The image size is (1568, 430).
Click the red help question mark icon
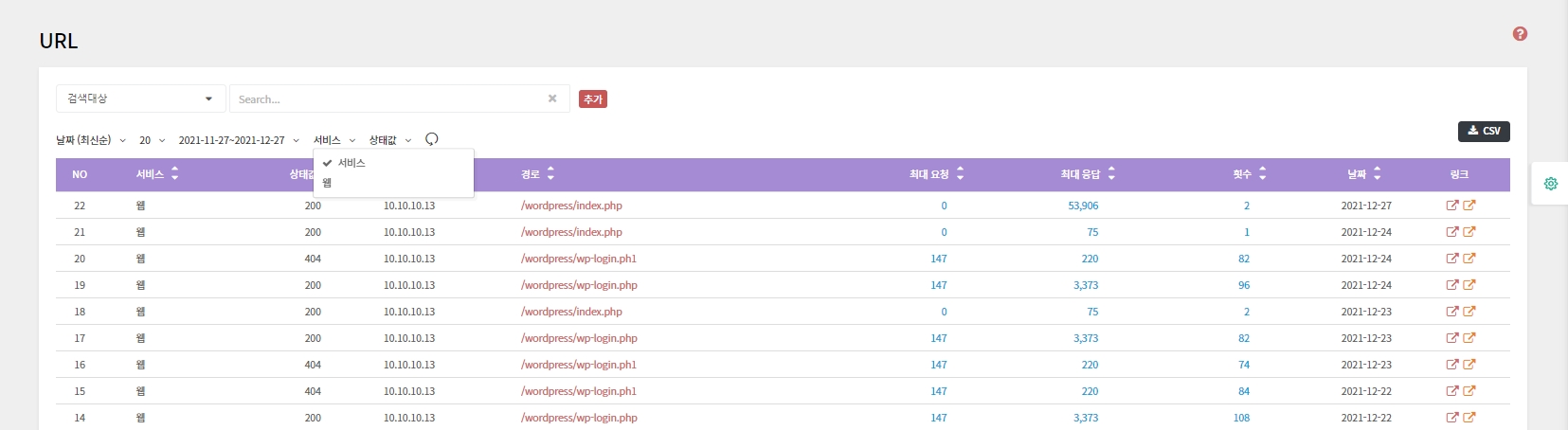[x=1520, y=34]
